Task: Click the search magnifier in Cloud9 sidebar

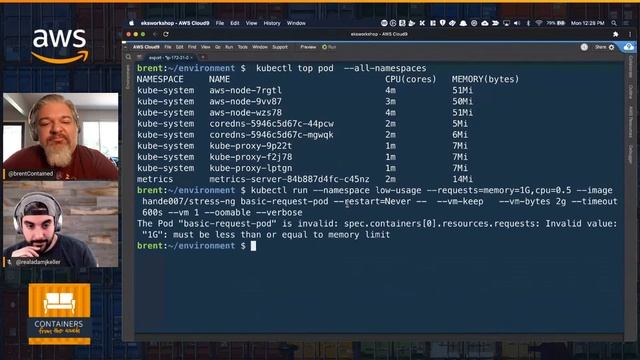Action: coord(129,57)
